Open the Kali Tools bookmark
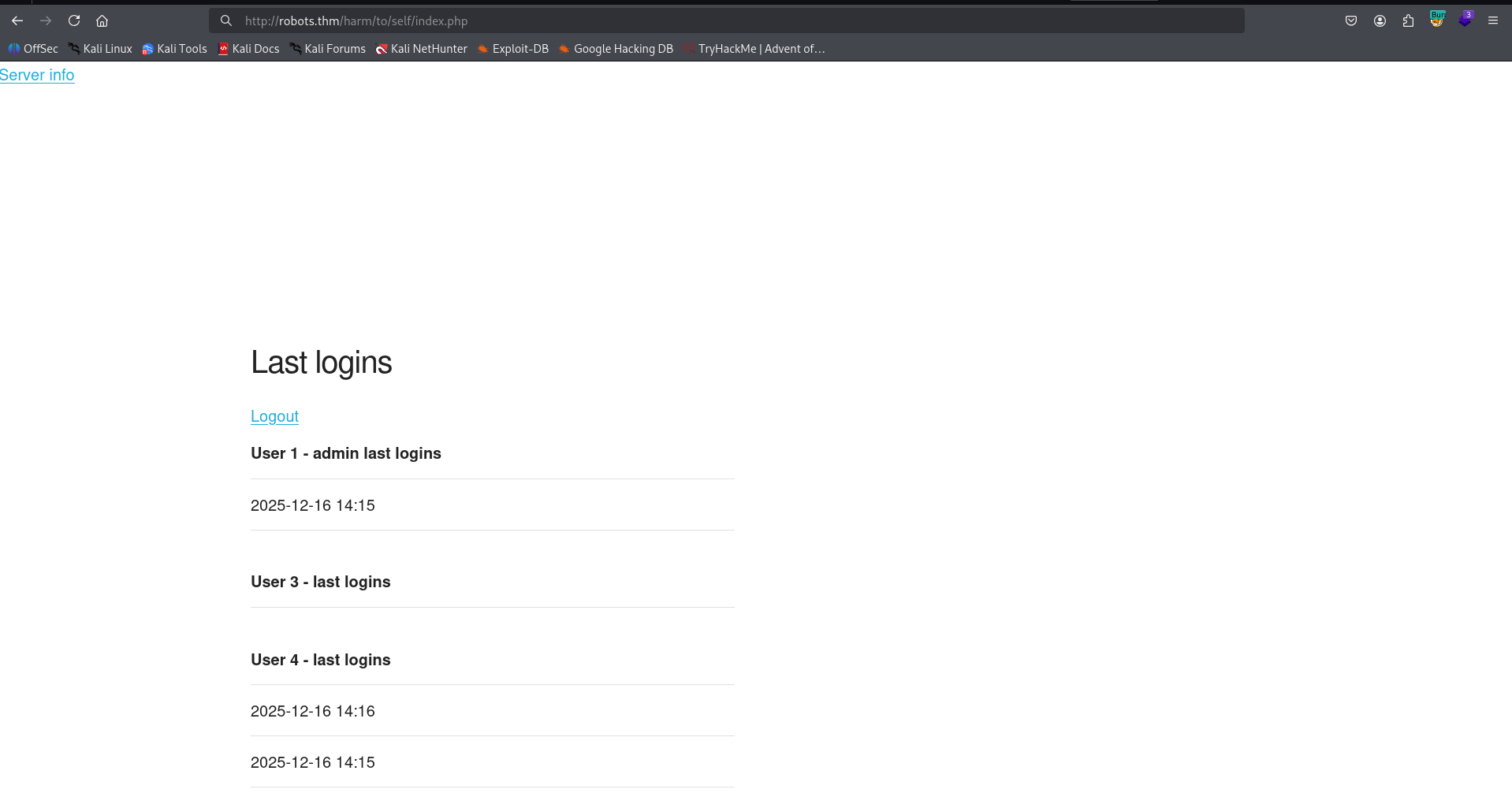Image resolution: width=1512 pixels, height=793 pixels. [174, 49]
